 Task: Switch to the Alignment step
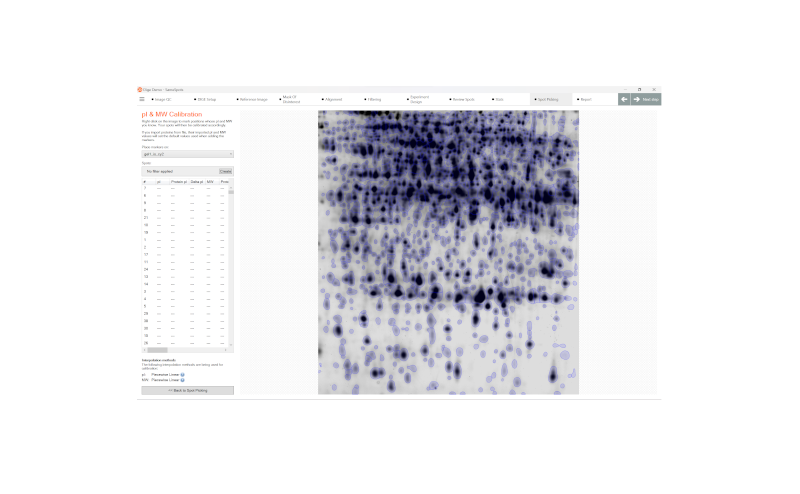pyautogui.click(x=332, y=100)
